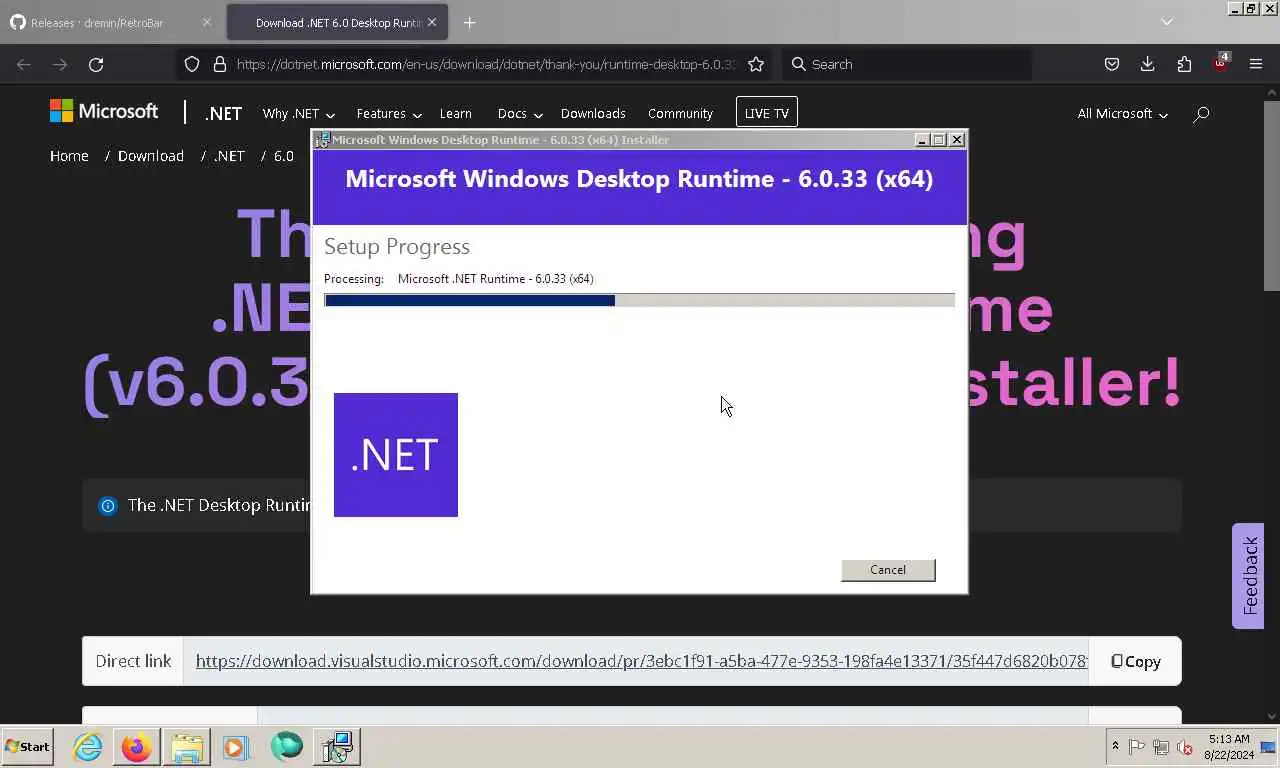The height and width of the screenshot is (768, 1280).
Task: Click the browser Search box
Action: [x=906, y=64]
